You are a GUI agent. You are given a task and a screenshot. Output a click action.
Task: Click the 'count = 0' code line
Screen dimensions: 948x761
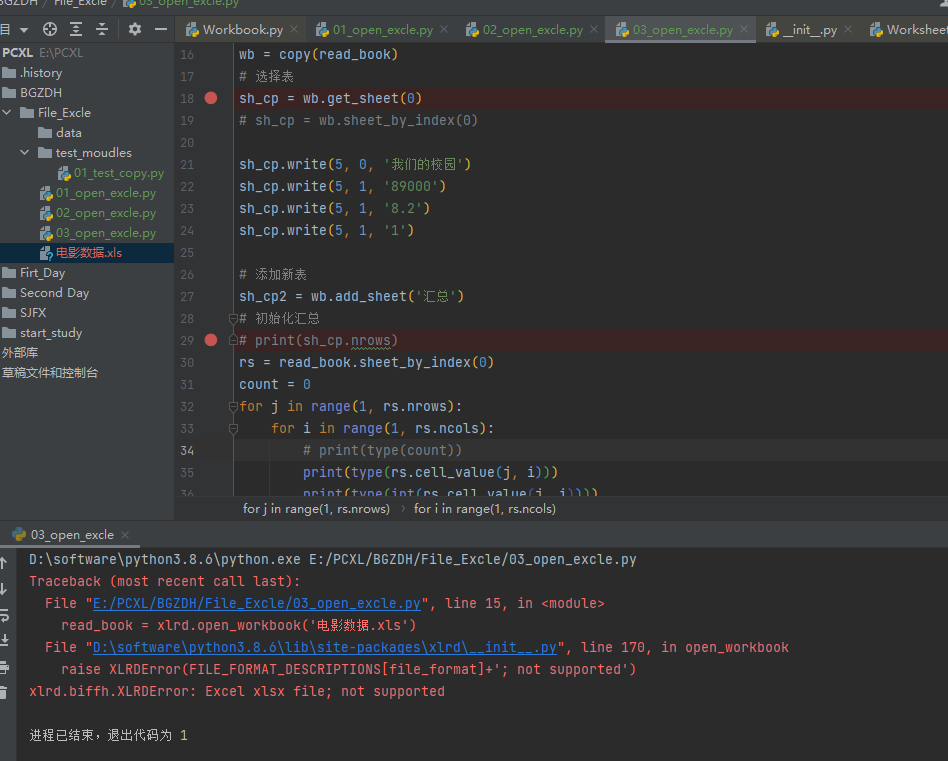[x=275, y=384]
